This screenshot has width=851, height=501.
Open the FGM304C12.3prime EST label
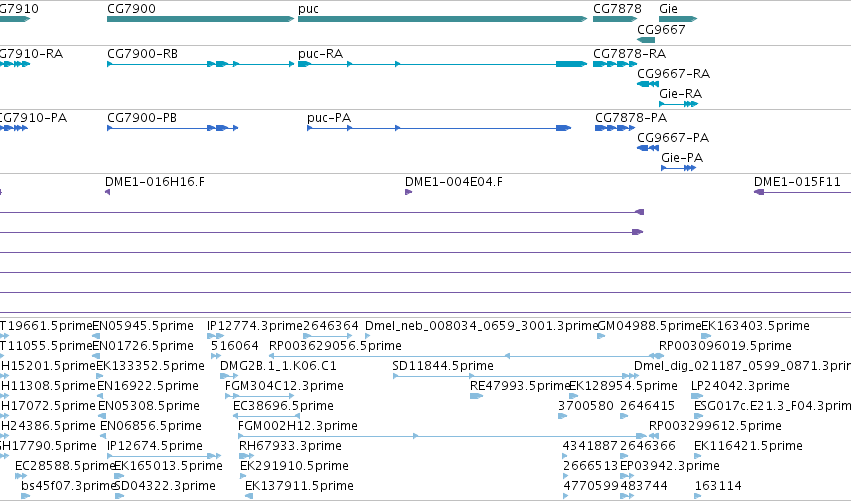click(284, 386)
